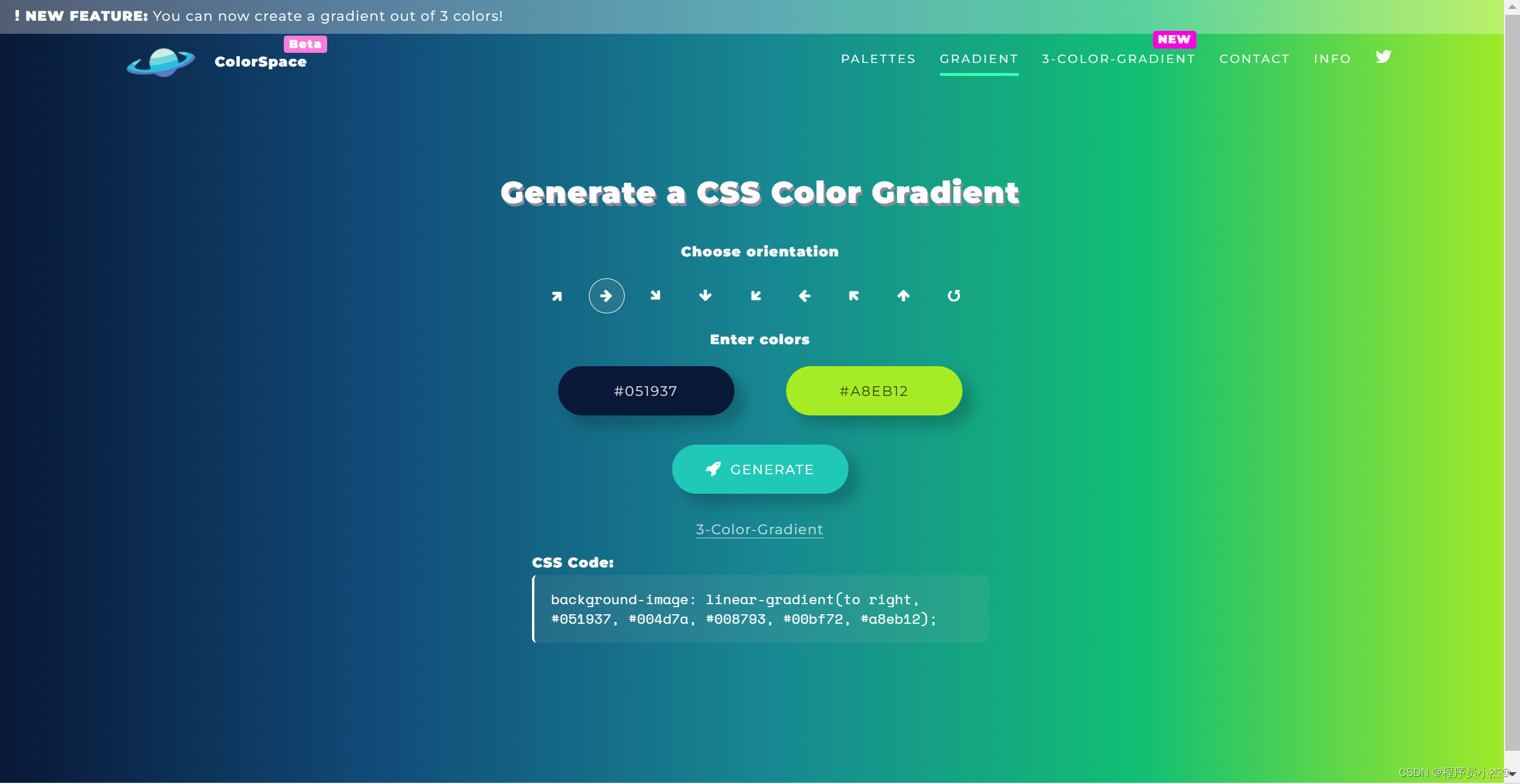1520x784 pixels.
Task: Click the CONTACT navigation menu item
Action: (1254, 58)
